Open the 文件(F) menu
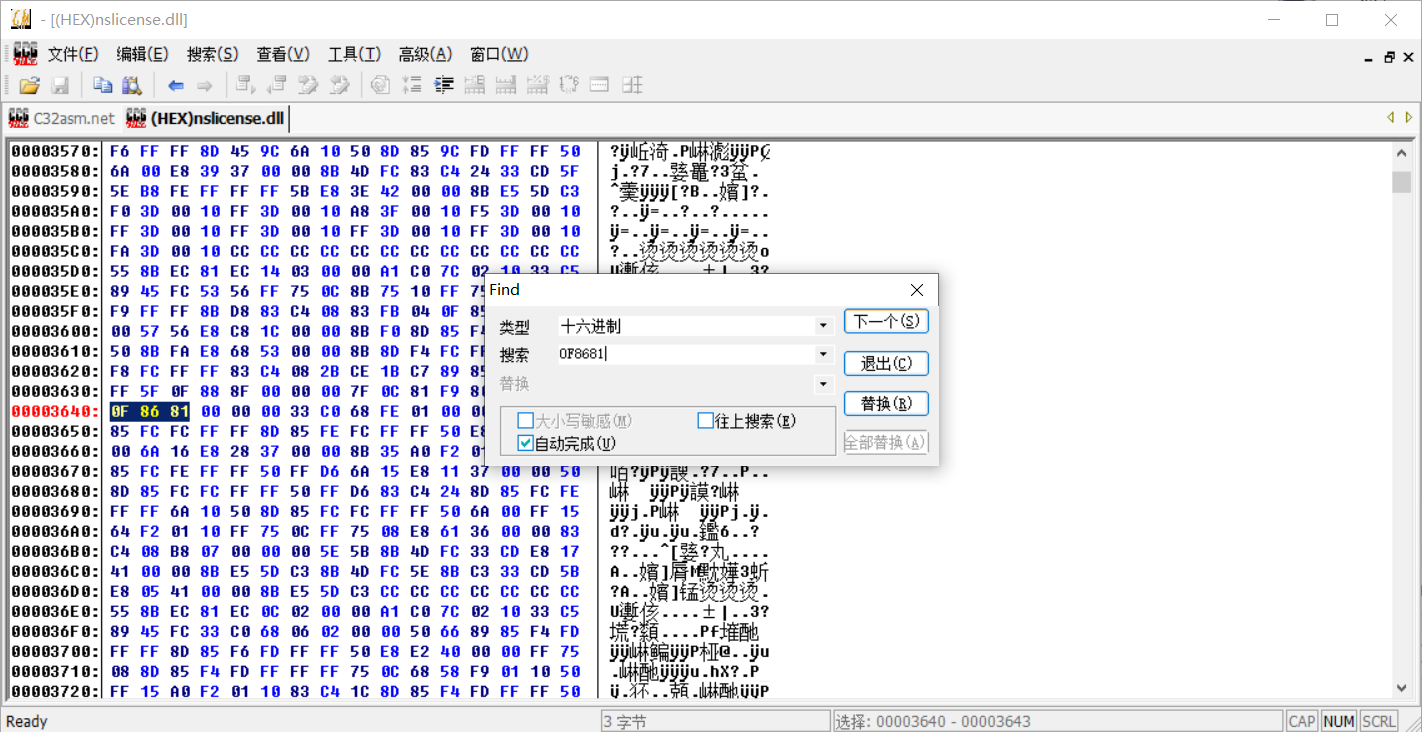The width and height of the screenshot is (1422, 732). coord(73,54)
